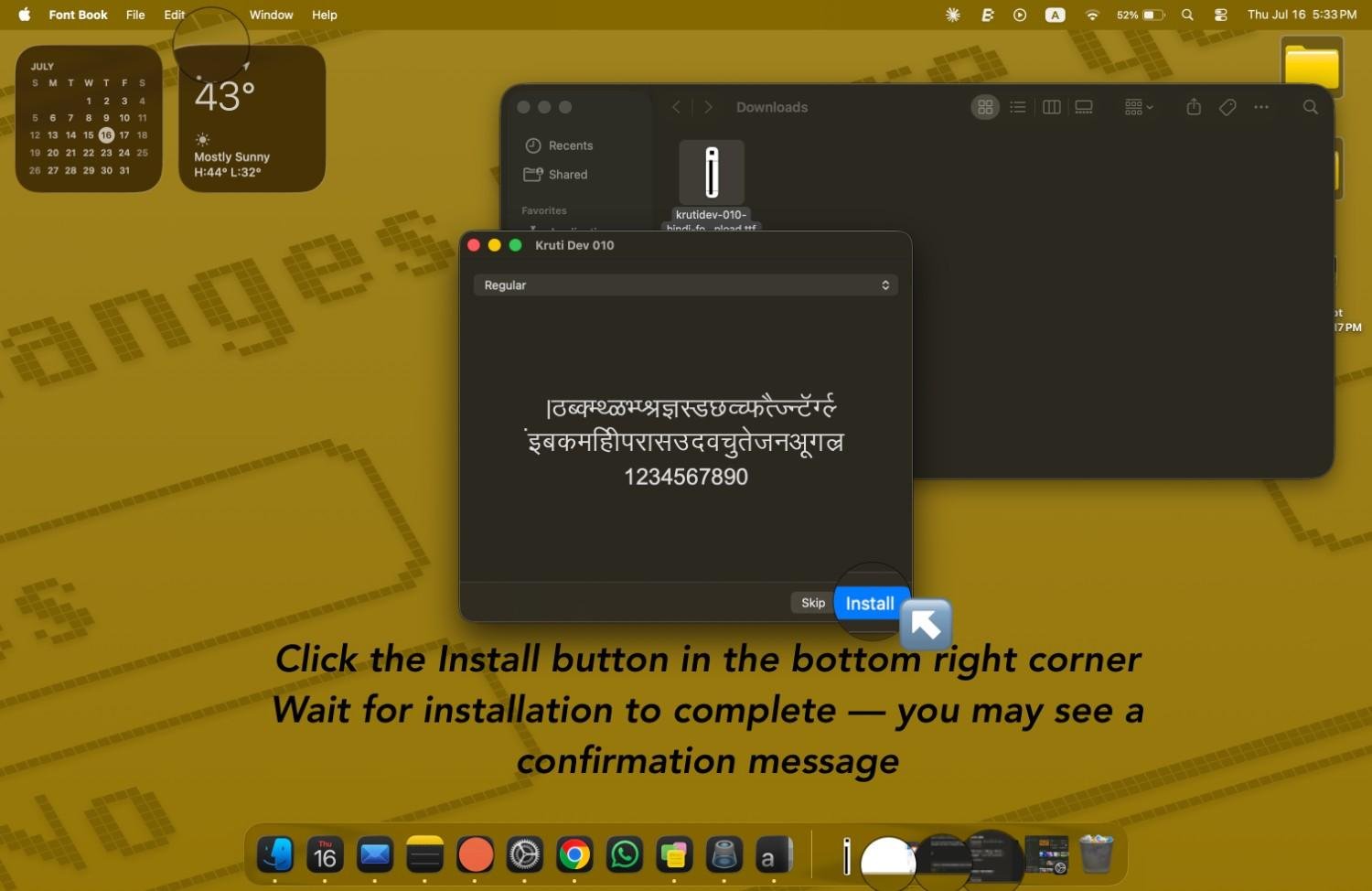Open the input source A indicator
The height and width of the screenshot is (891, 1372).
(x=1056, y=15)
